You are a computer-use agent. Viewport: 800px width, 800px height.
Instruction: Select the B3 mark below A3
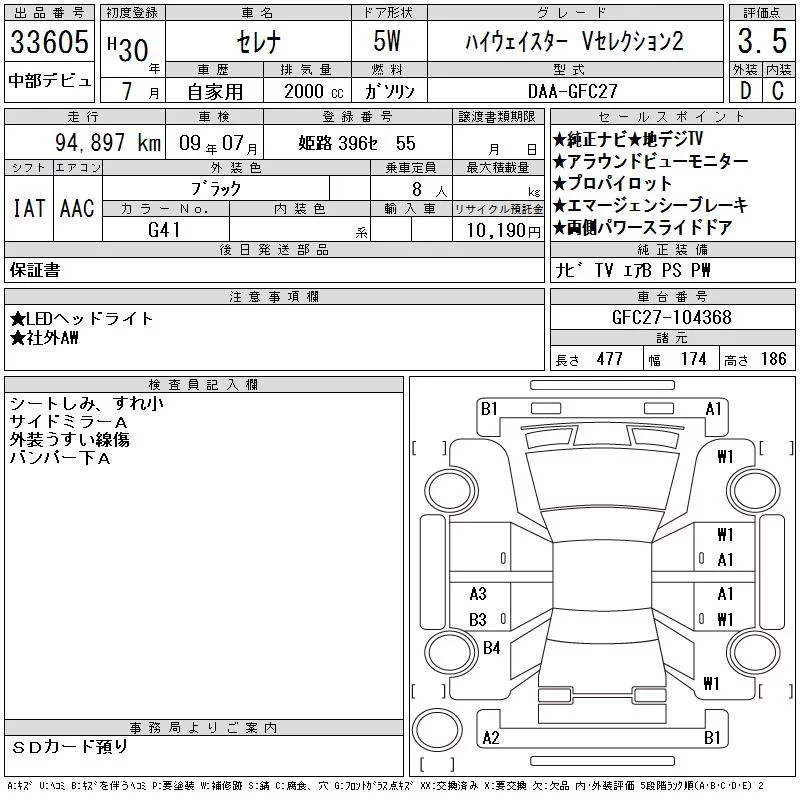coord(478,619)
